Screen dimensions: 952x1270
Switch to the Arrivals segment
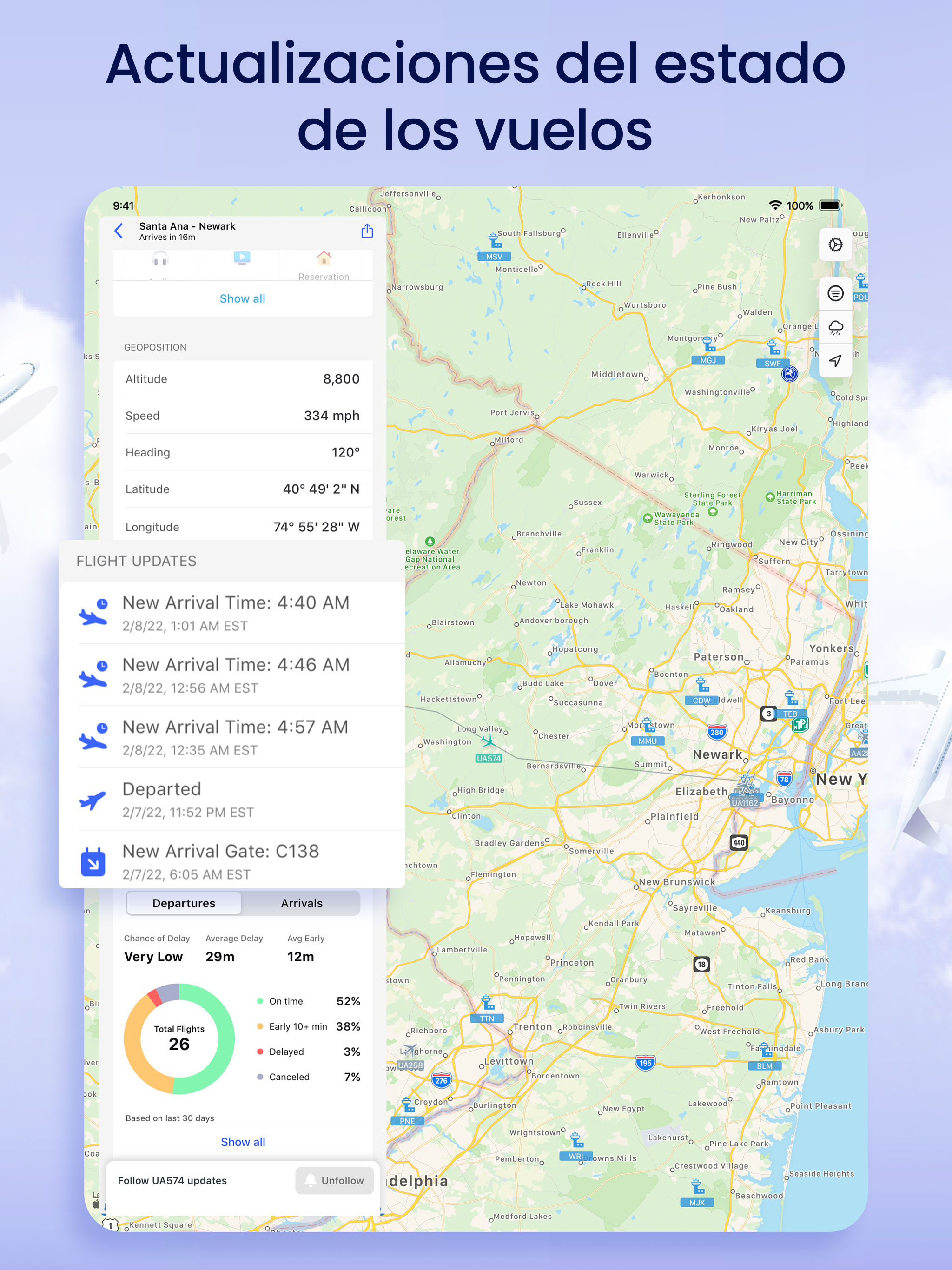point(301,903)
